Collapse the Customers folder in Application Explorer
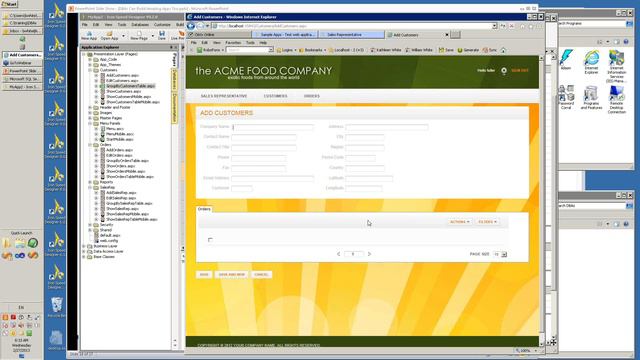 [x=90, y=70]
